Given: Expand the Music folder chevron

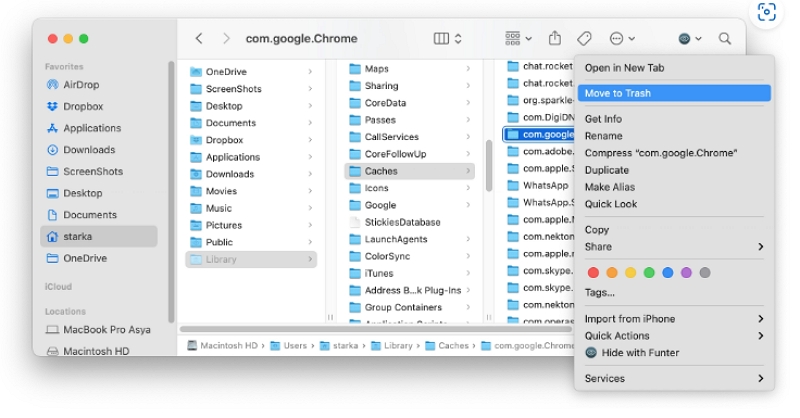Looking at the screenshot, I should click(x=310, y=208).
